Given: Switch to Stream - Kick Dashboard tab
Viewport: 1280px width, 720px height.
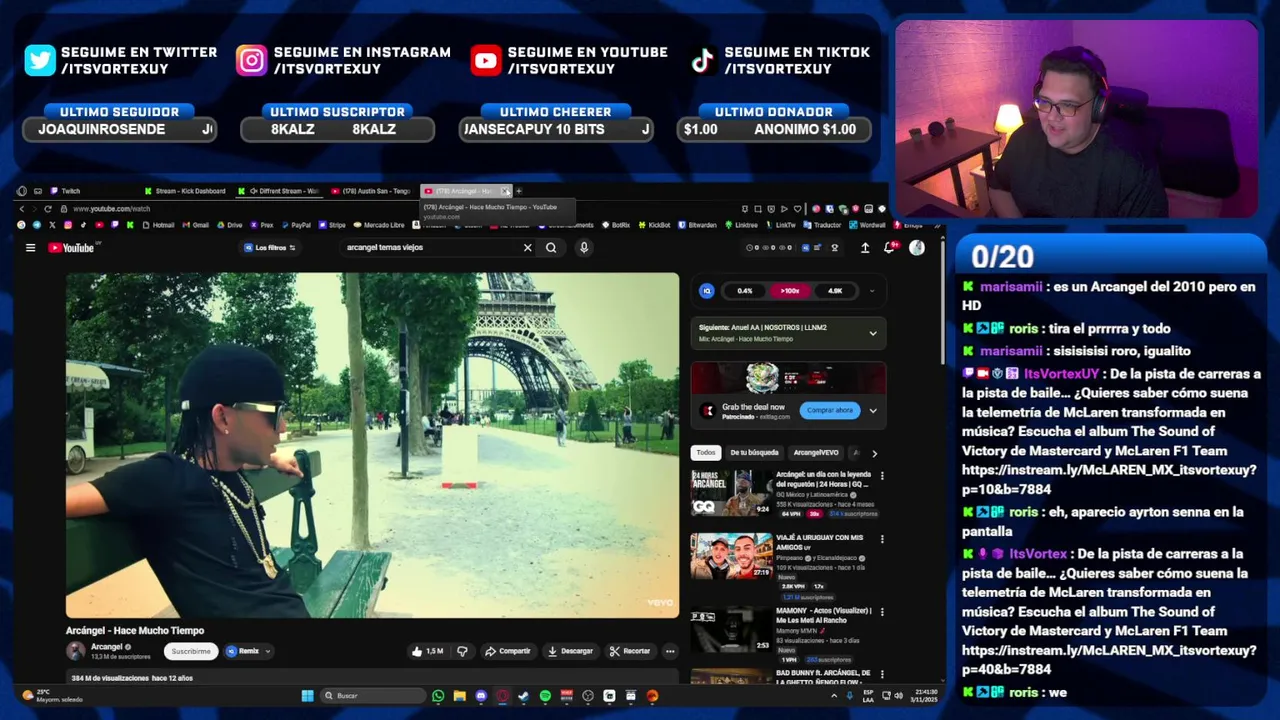Looking at the screenshot, I should [185, 191].
